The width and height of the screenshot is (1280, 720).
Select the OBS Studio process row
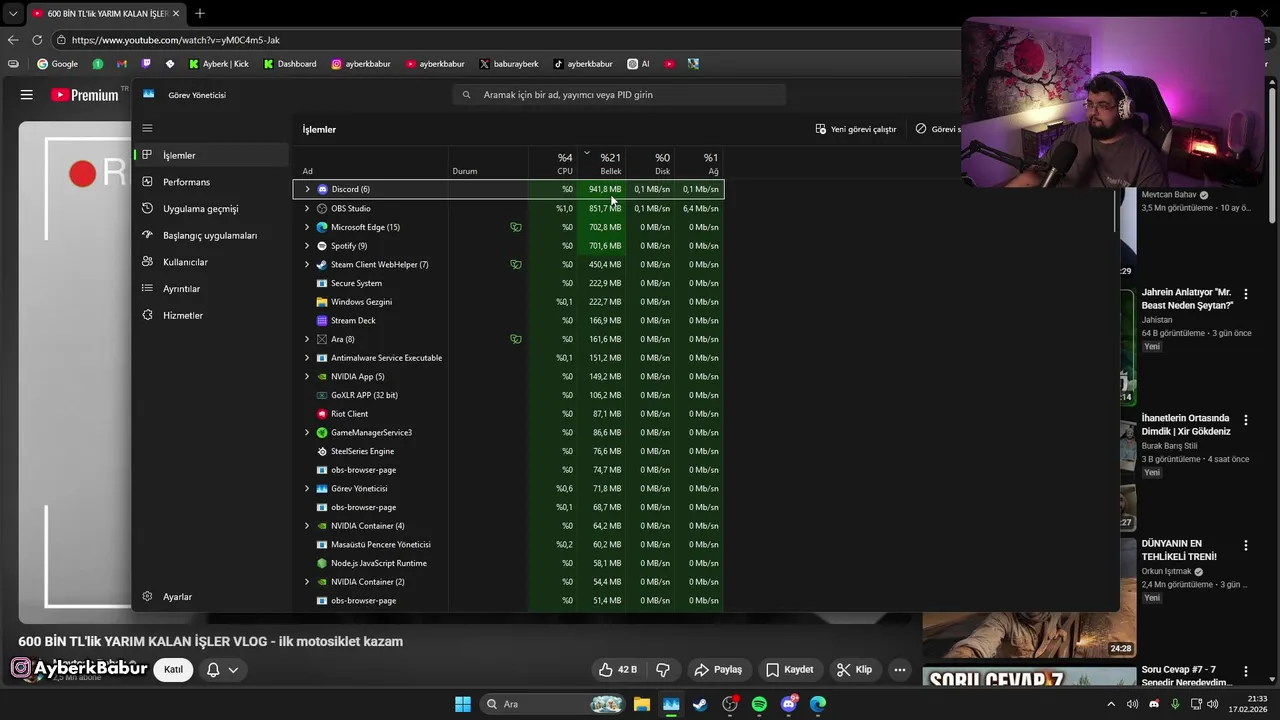coord(508,208)
